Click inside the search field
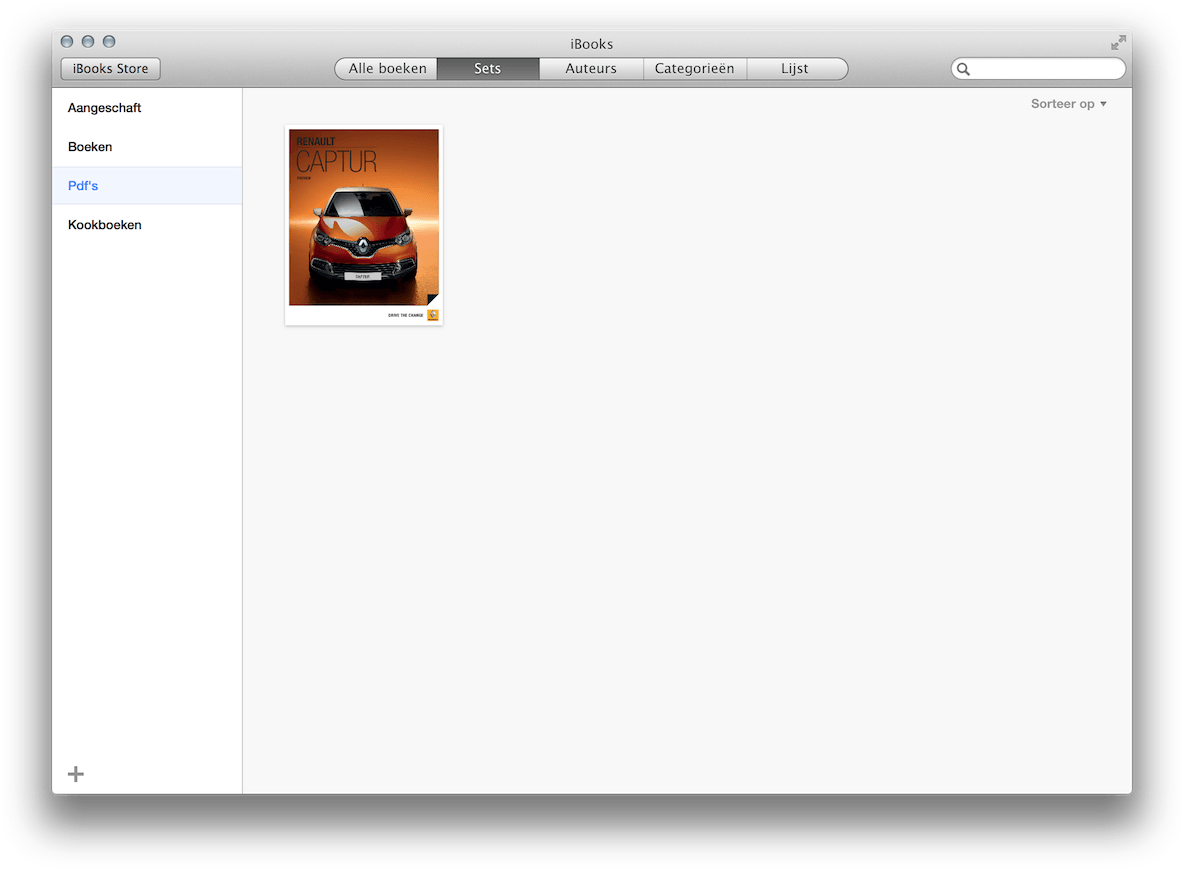The height and width of the screenshot is (869, 1183). point(1038,68)
